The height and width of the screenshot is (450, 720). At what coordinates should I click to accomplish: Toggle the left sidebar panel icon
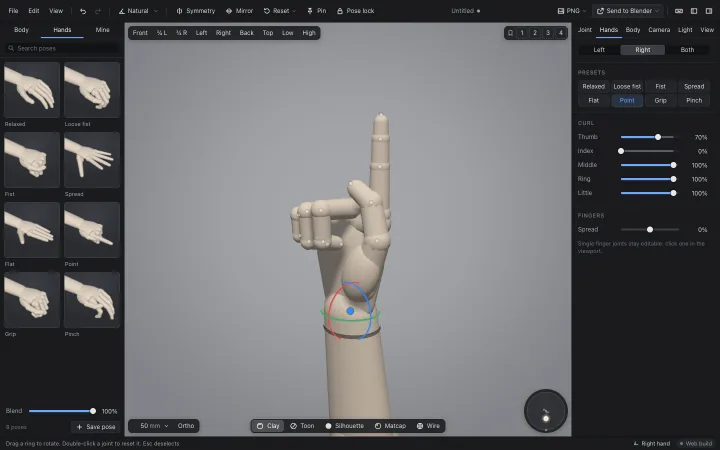[694, 11]
